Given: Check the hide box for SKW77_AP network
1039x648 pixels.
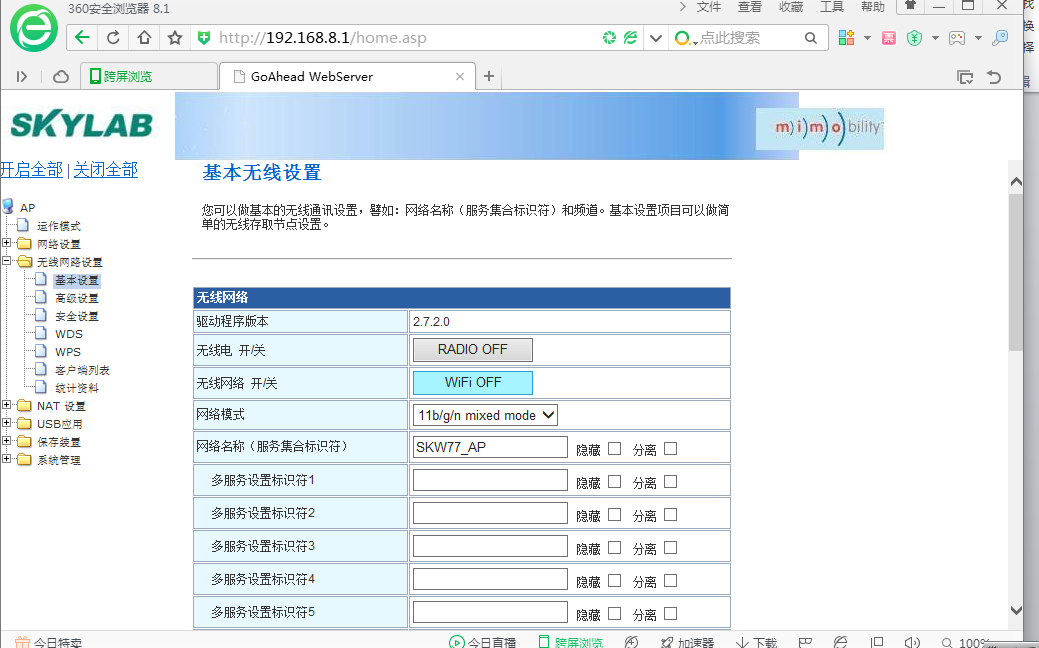Looking at the screenshot, I should tap(614, 449).
